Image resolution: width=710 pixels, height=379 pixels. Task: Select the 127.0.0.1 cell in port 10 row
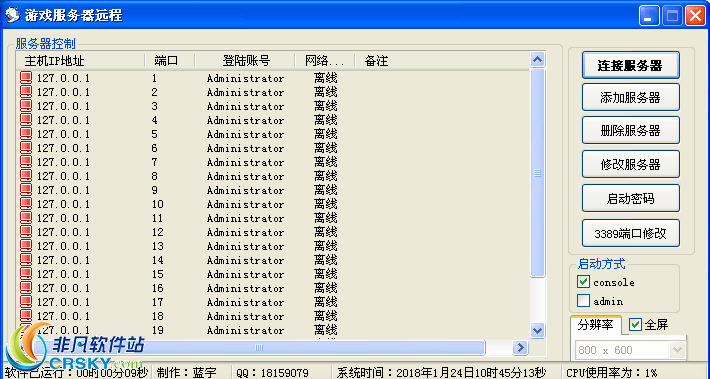point(63,204)
